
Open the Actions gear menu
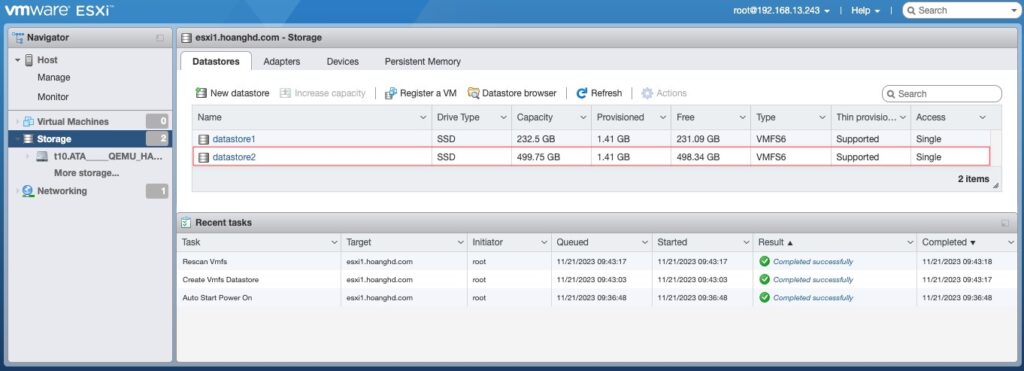(664, 93)
